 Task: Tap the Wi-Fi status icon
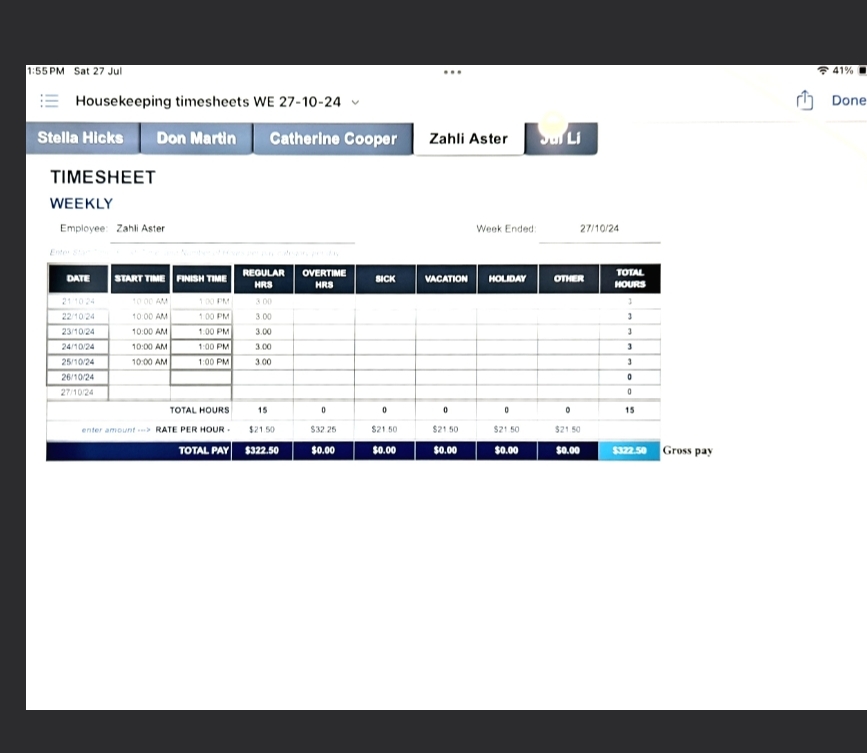coord(821,70)
